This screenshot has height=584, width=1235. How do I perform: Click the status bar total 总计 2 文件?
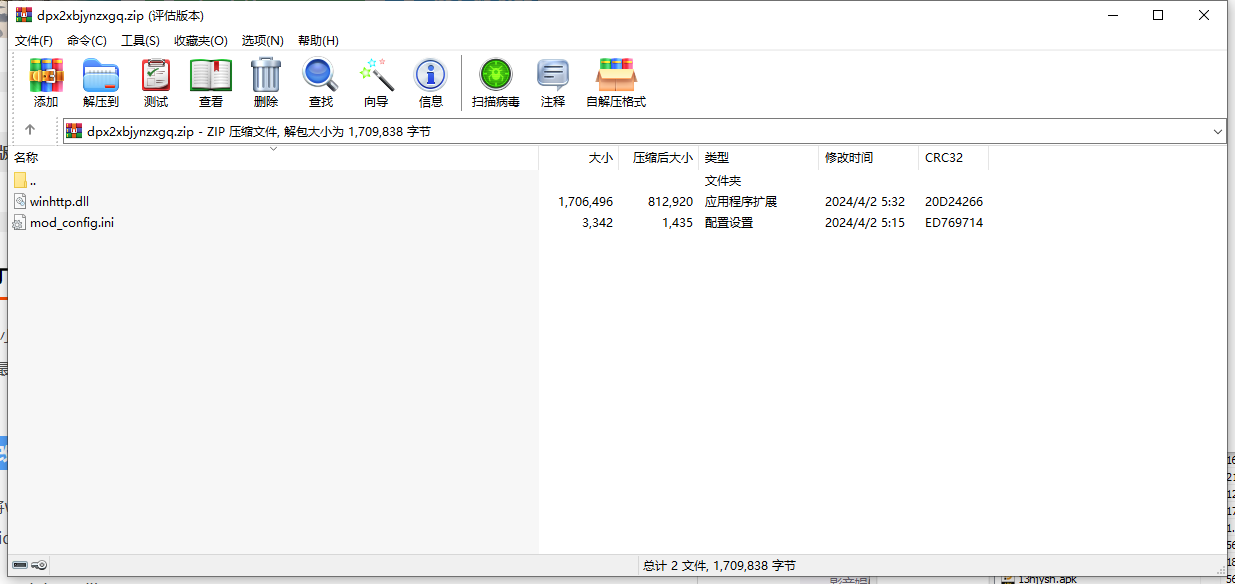[719, 565]
